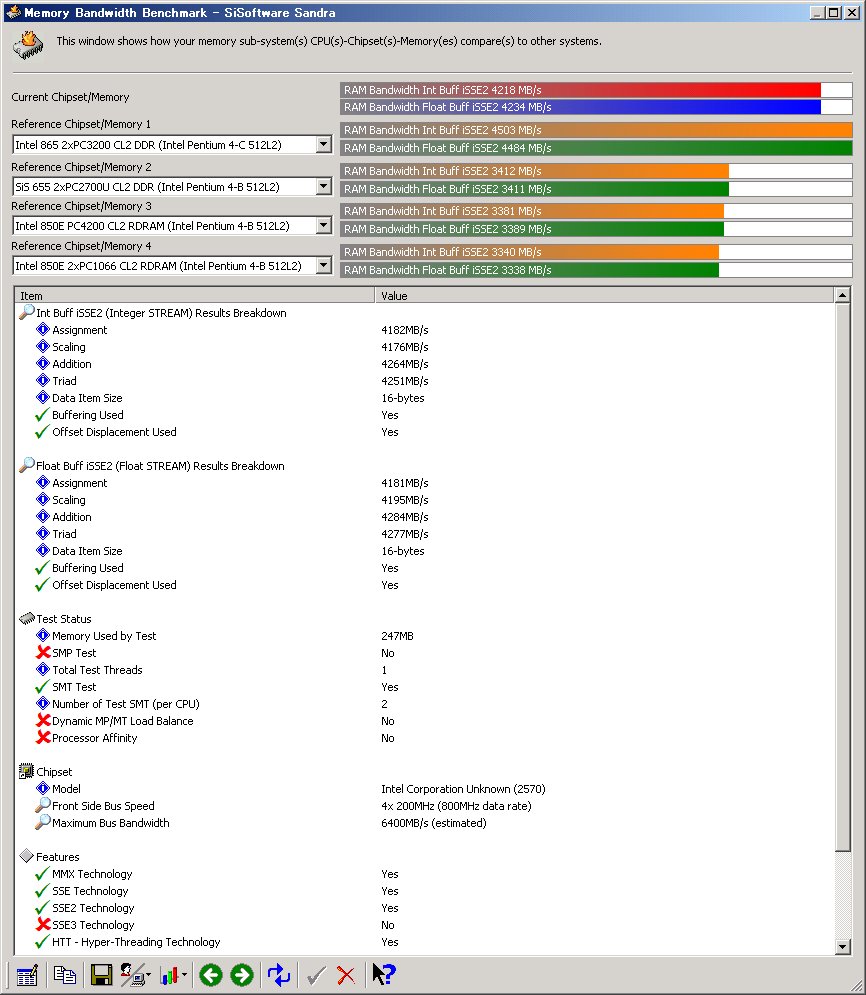Select Intel 865 2xPC3200 CL2 DDR combo text
Image resolution: width=866 pixels, height=995 pixels.
(148, 145)
